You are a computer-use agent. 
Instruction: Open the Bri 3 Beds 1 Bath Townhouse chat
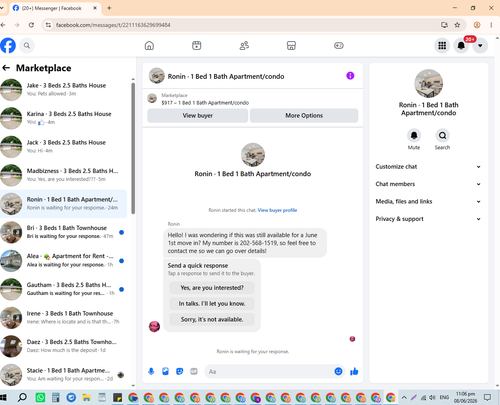[x=63, y=232]
